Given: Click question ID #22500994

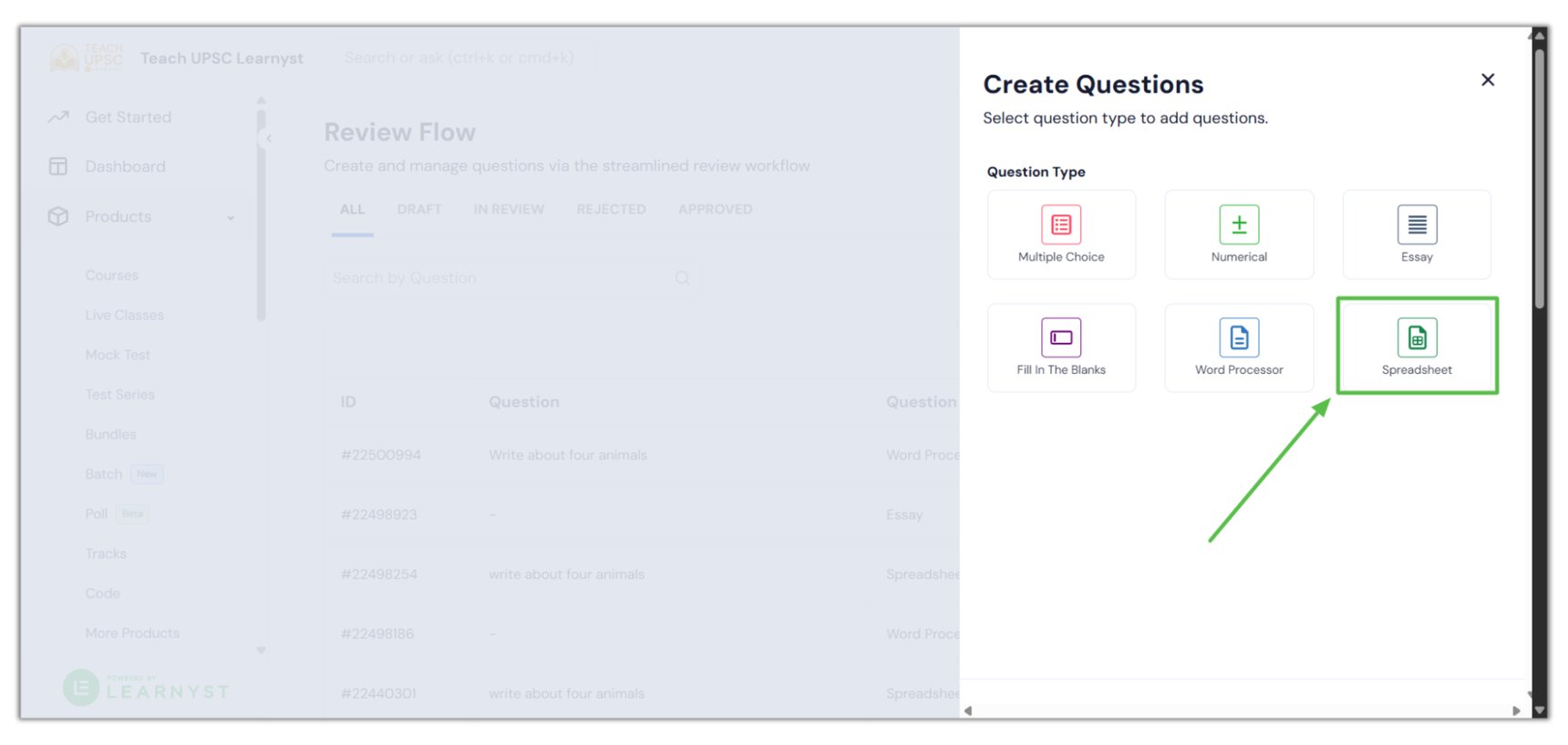Looking at the screenshot, I should (x=380, y=455).
